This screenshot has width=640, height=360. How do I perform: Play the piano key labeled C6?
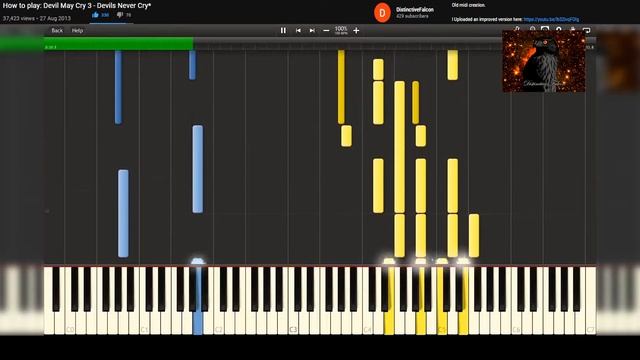516,302
